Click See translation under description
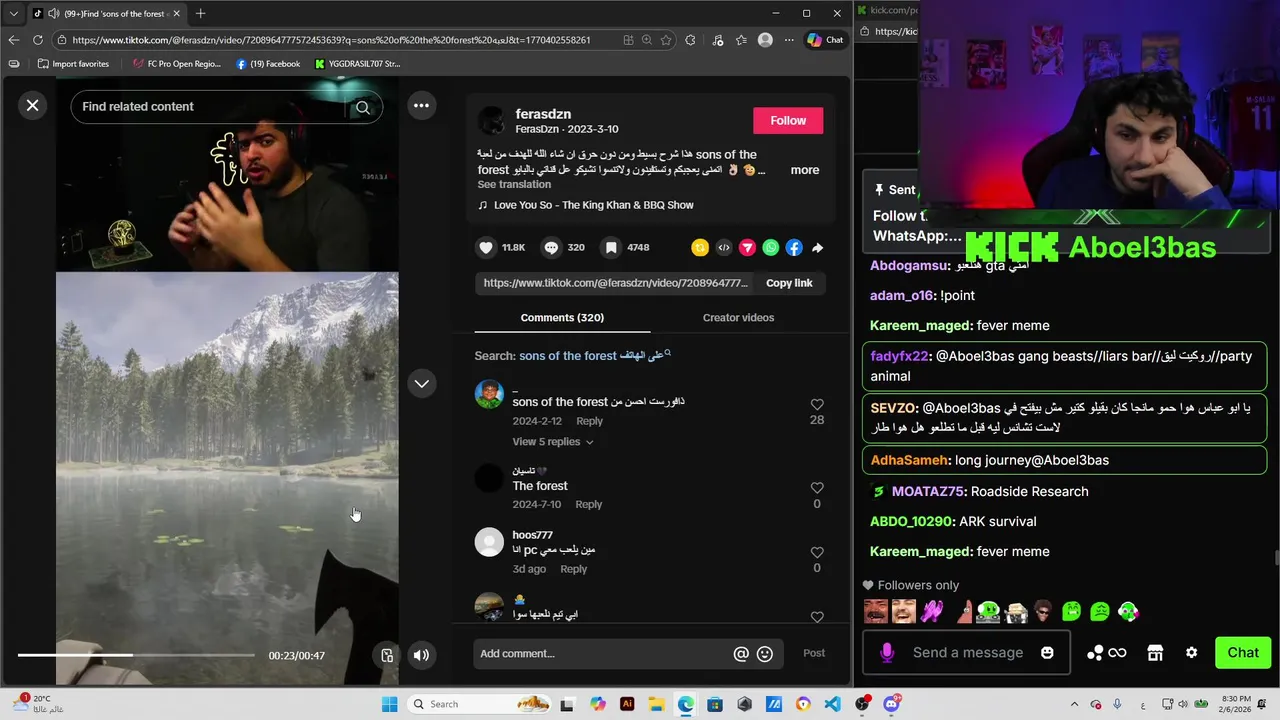1280x720 pixels. click(514, 184)
